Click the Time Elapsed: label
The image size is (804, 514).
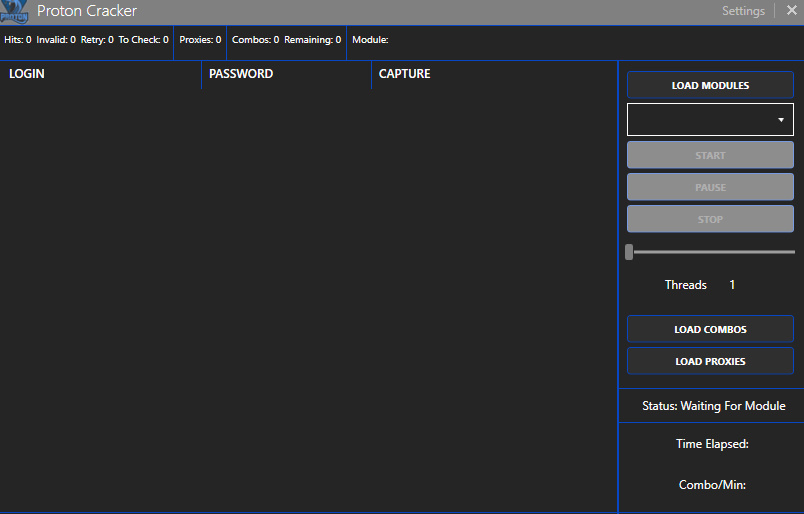[712, 444]
